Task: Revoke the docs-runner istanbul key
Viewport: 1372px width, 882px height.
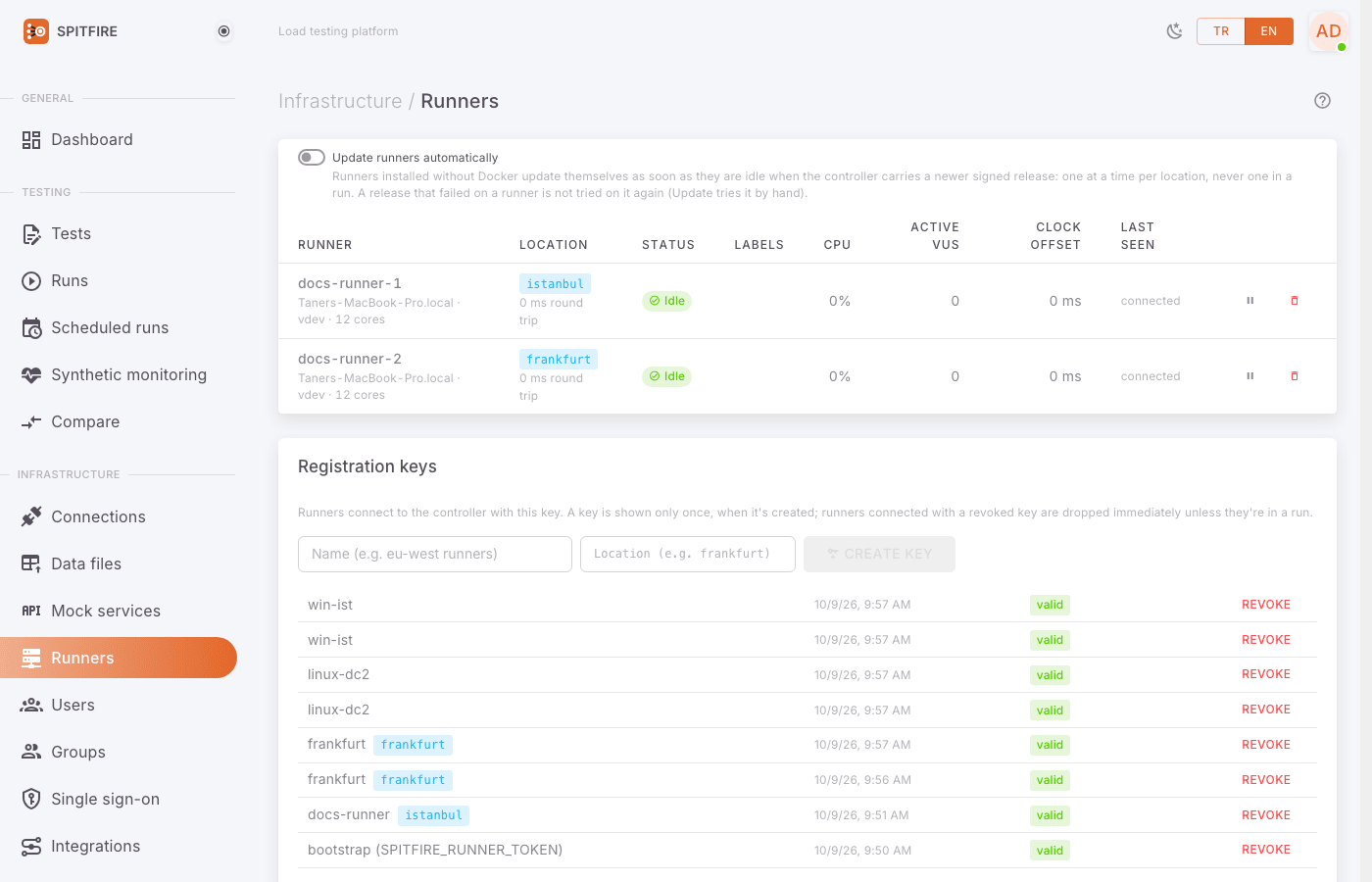Action: tap(1266, 815)
